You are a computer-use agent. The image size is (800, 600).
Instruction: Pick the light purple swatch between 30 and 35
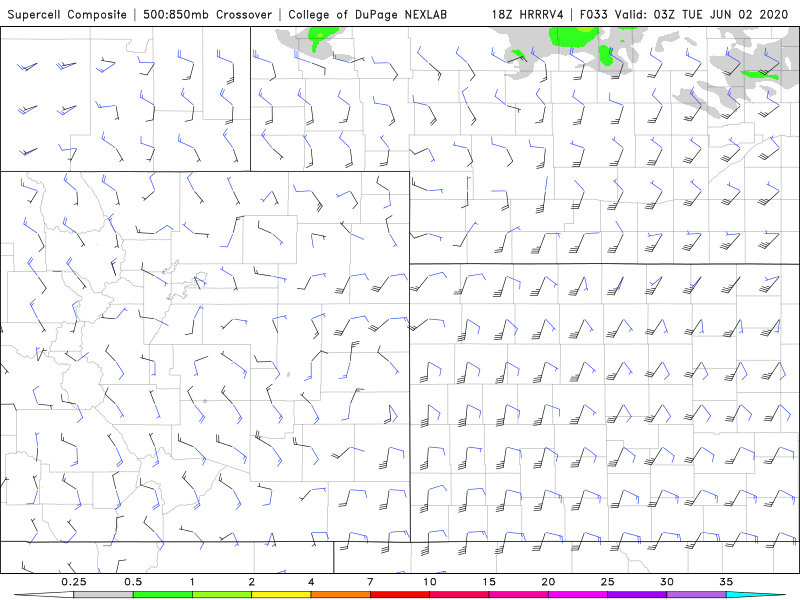tap(696, 595)
